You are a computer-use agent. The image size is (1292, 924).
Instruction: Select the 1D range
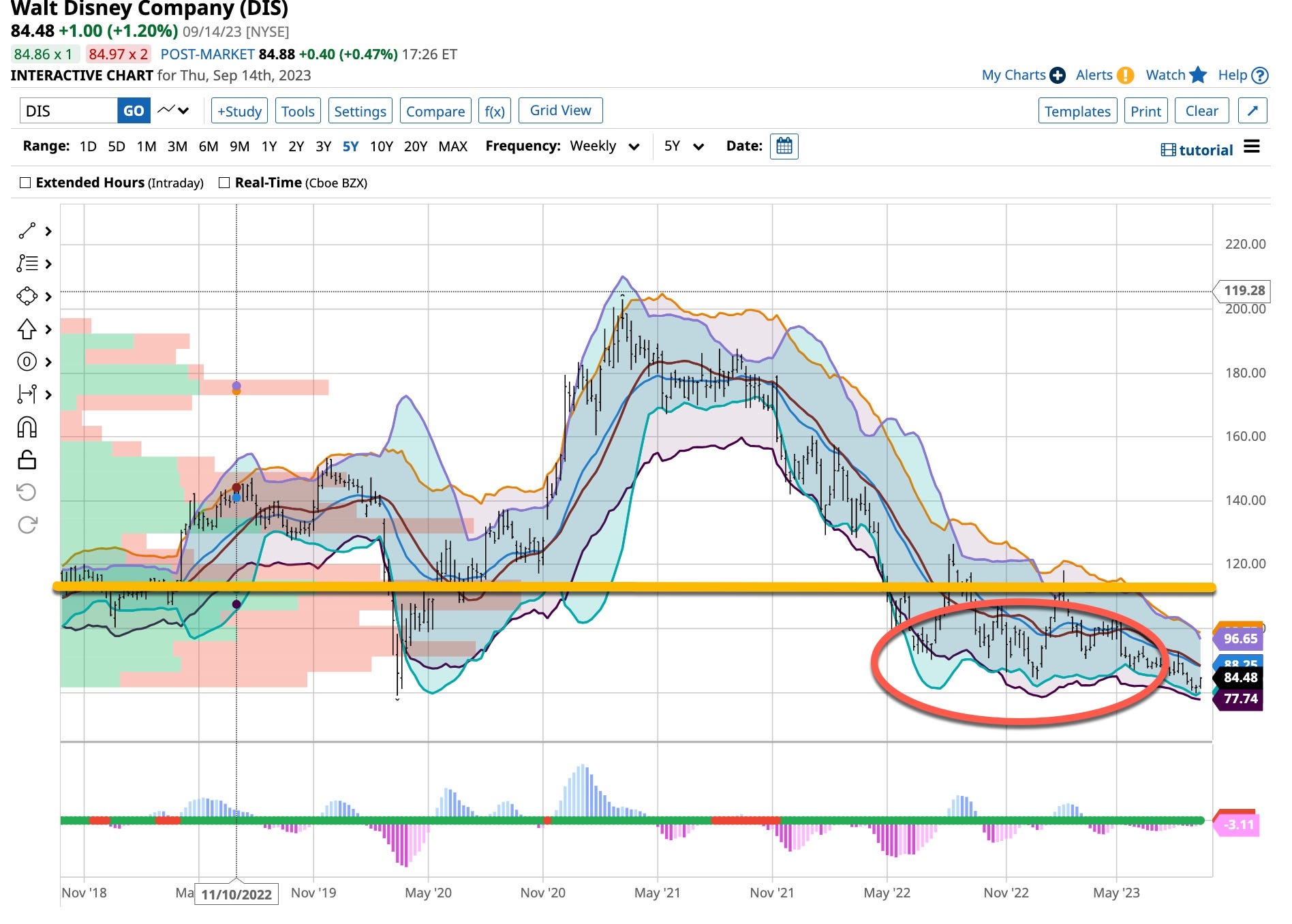(88, 146)
